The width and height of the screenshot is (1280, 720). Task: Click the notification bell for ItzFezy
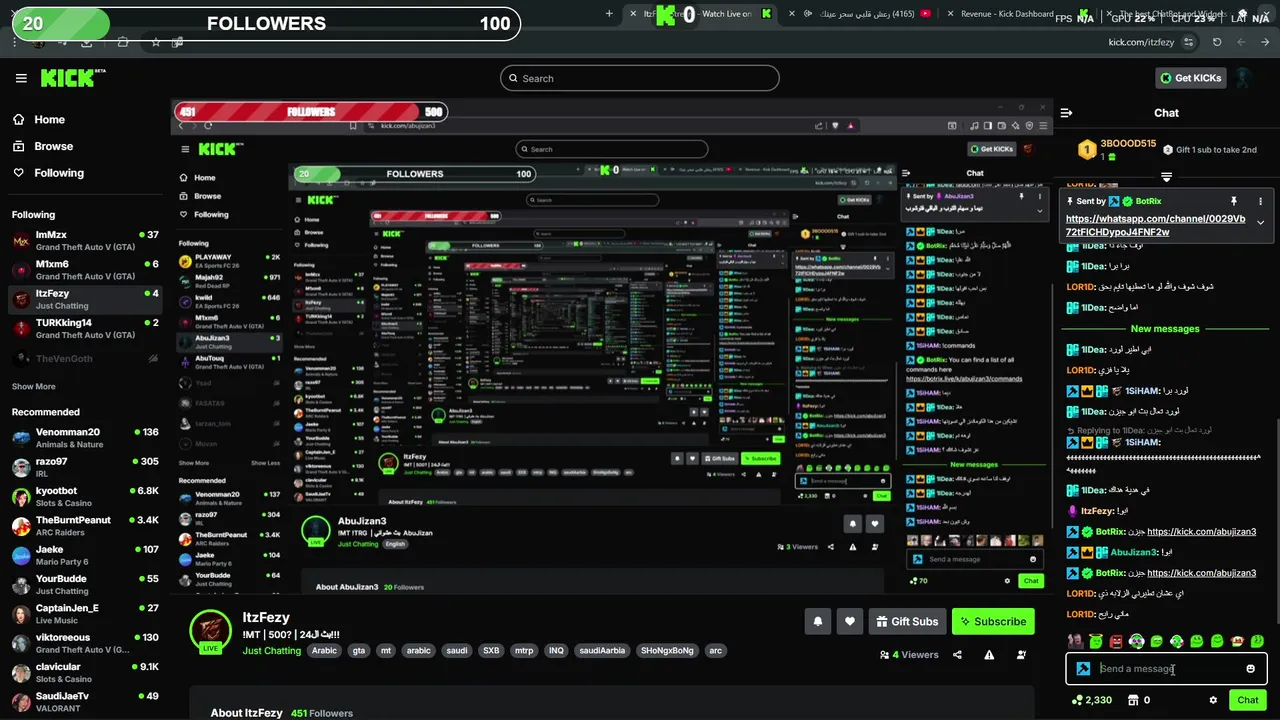click(x=817, y=621)
